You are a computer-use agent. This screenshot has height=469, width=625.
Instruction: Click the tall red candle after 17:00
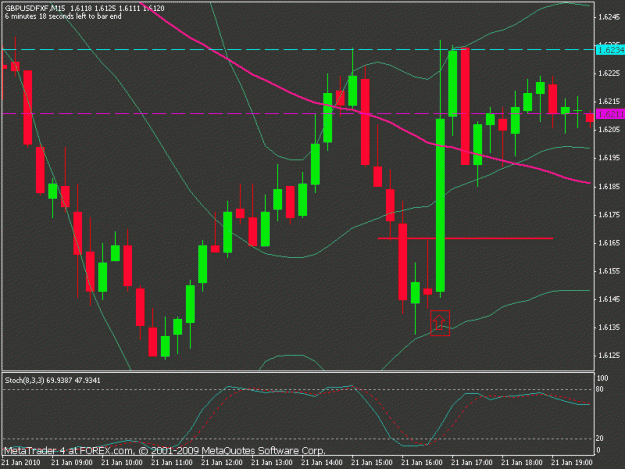tap(465, 107)
